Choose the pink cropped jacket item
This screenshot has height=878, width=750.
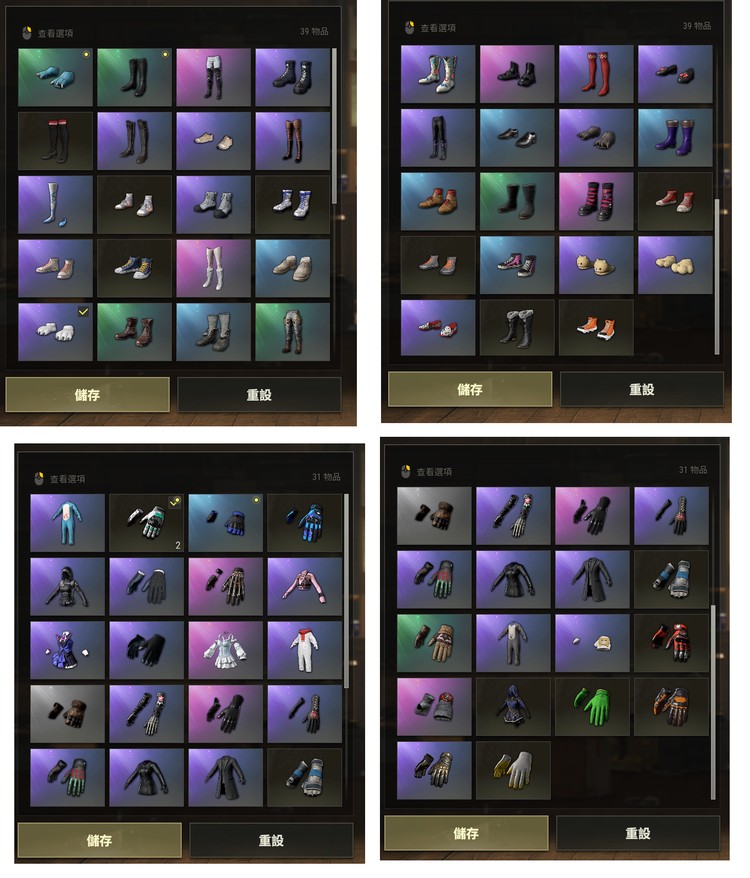pyautogui.click(x=305, y=586)
